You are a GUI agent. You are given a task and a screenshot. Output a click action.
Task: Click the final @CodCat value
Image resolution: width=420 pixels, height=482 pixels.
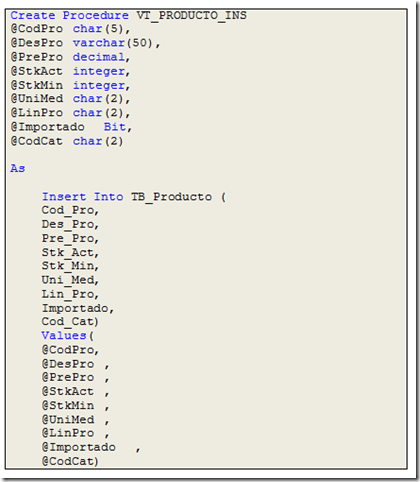pyautogui.click(x=68, y=461)
